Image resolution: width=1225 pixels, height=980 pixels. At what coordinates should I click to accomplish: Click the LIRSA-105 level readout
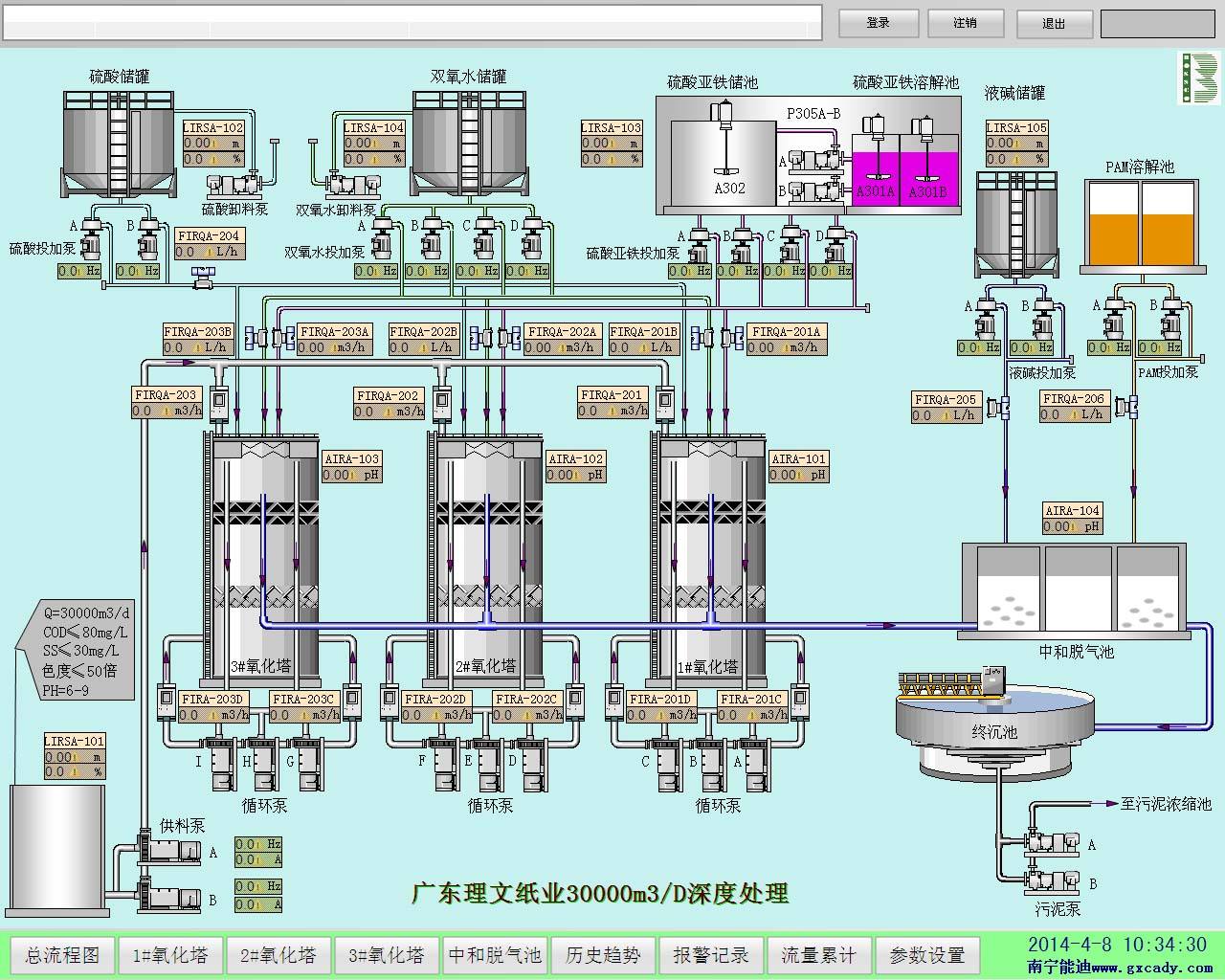(1017, 144)
